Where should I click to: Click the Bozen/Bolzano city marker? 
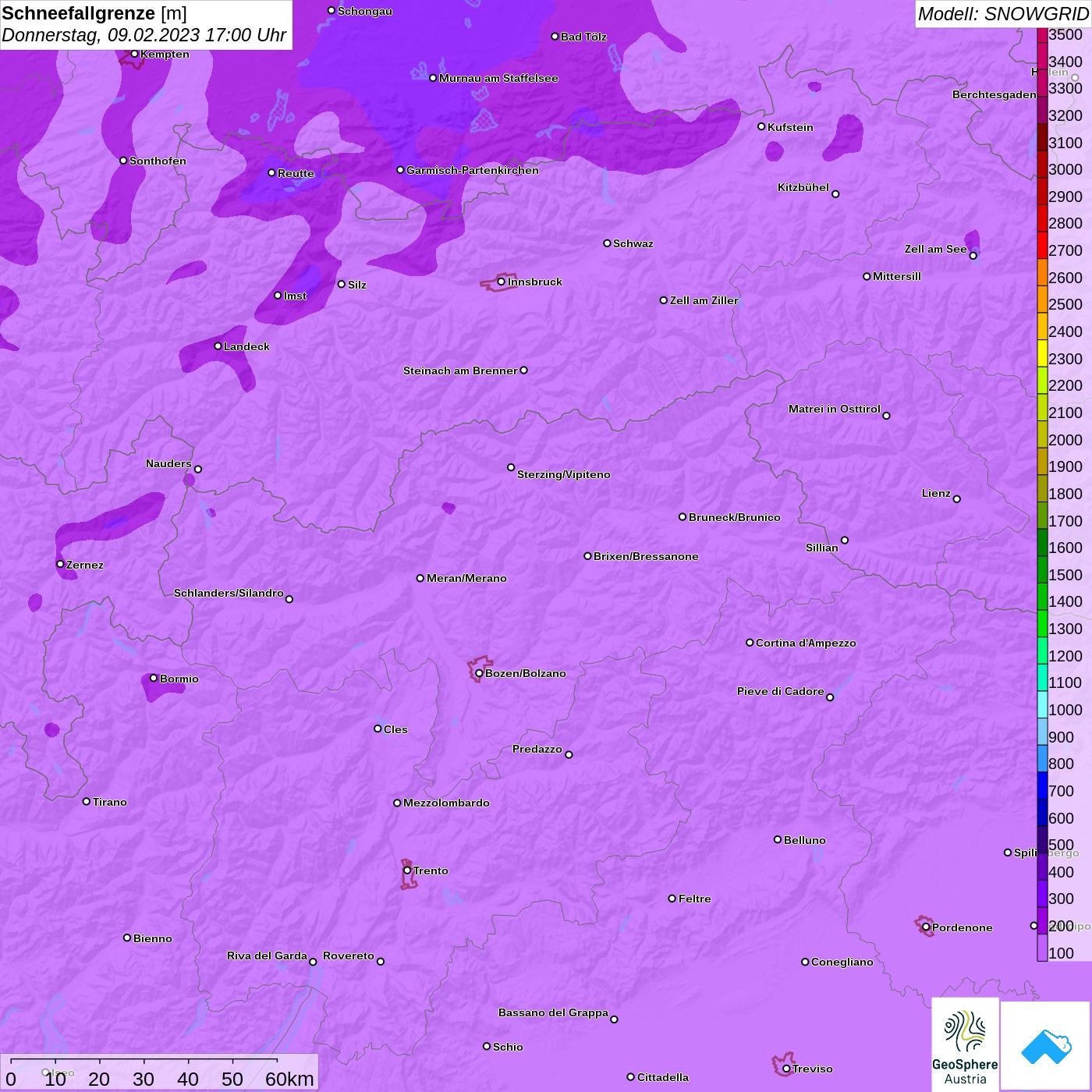(x=479, y=673)
